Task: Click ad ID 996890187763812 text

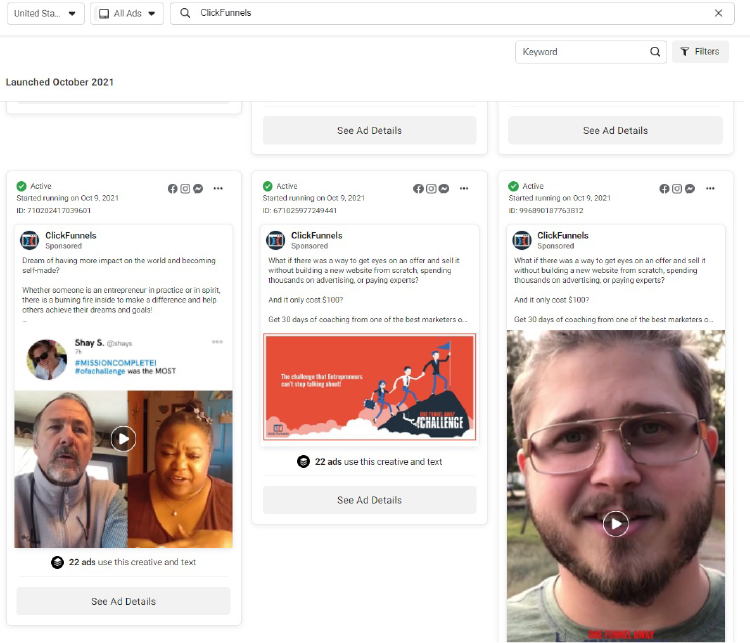Action: click(546, 211)
